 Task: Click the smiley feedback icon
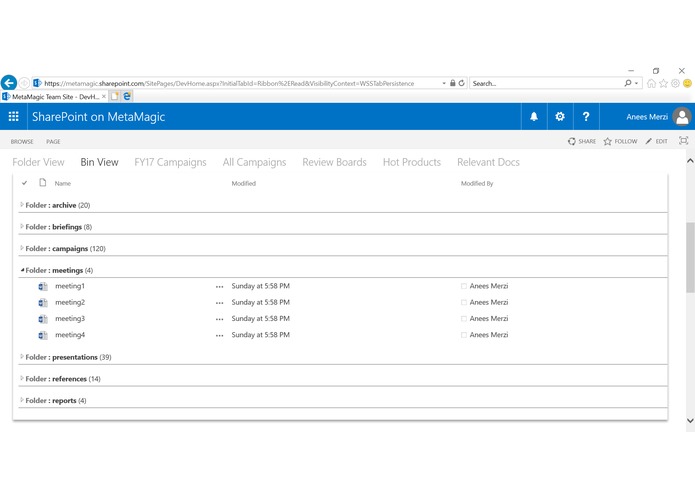point(687,83)
